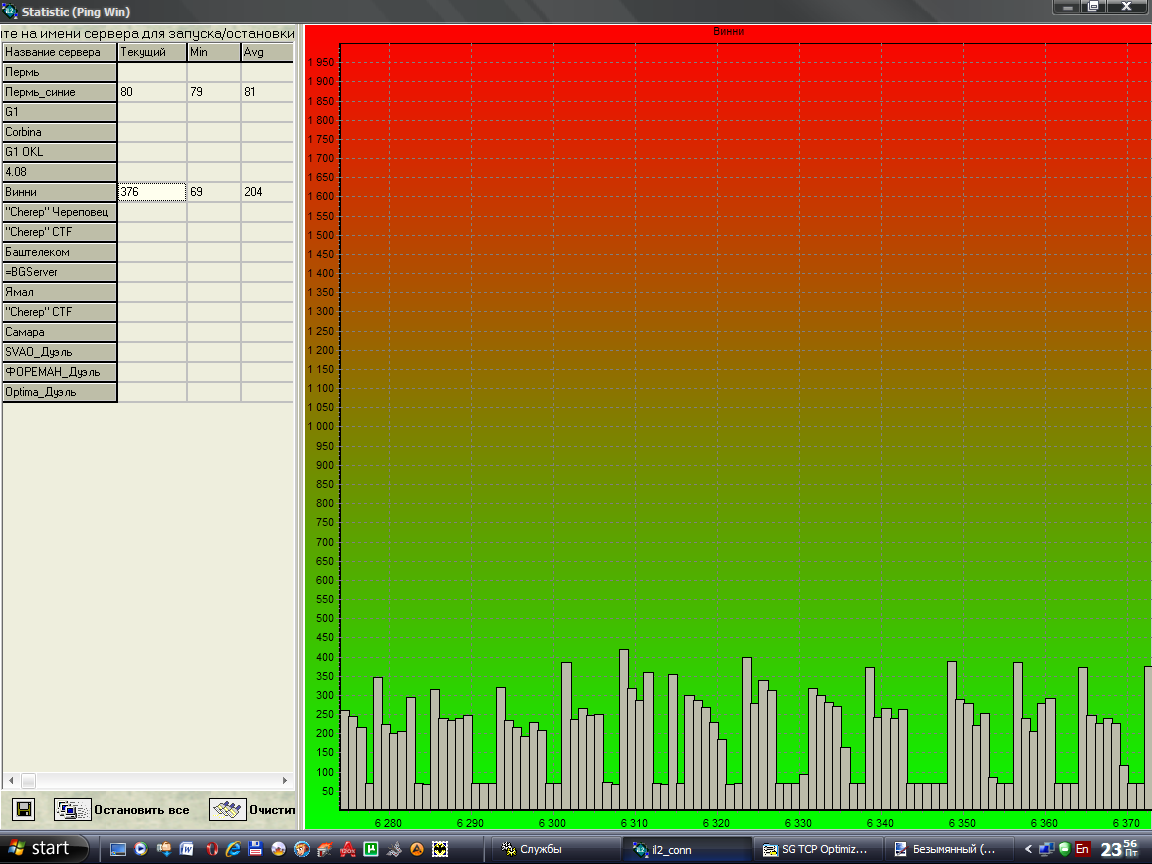This screenshot has width=1152, height=864.
Task: Expand hidden tray icons with the arrow
Action: 1027,849
